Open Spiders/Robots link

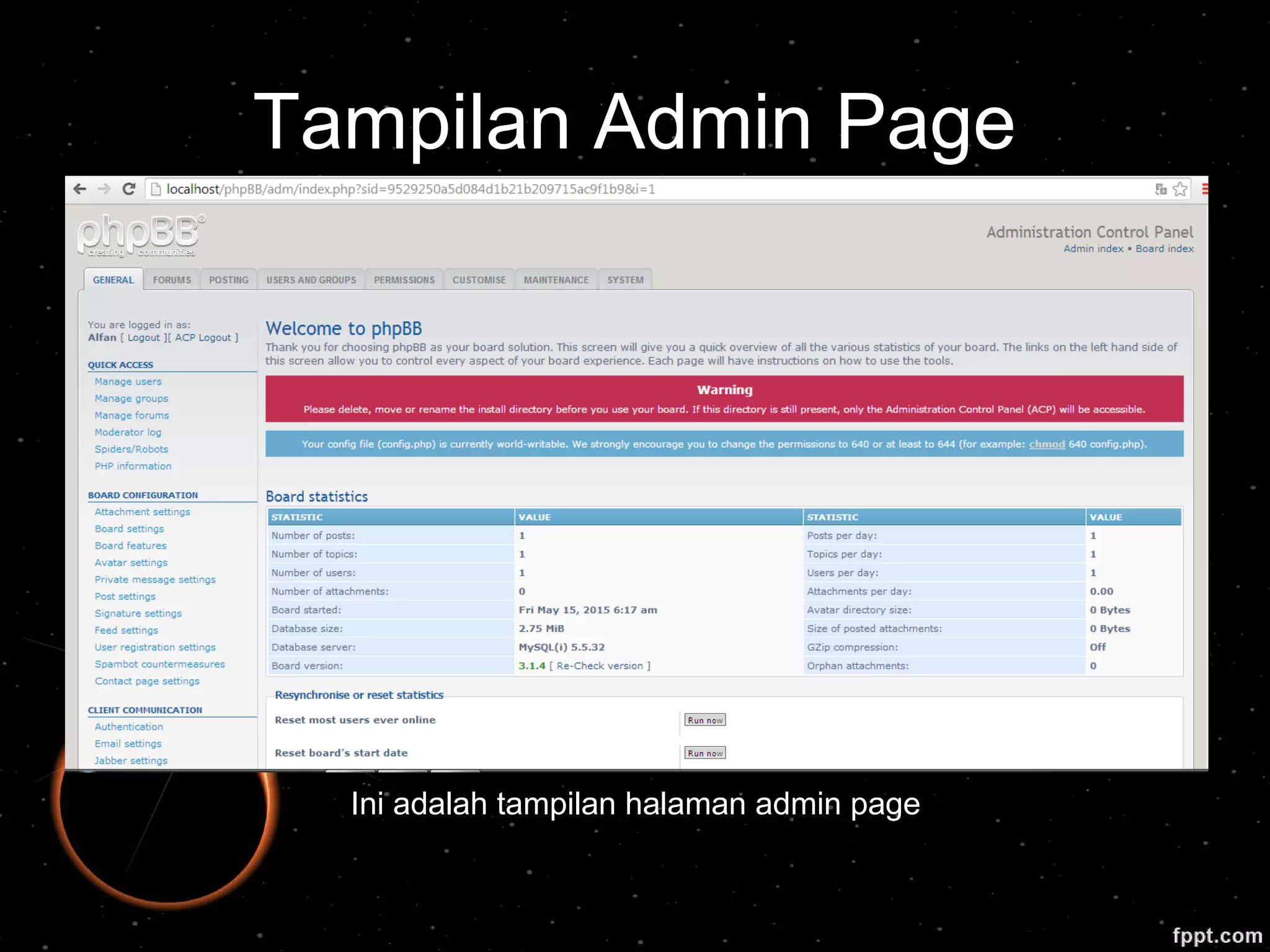coord(131,449)
